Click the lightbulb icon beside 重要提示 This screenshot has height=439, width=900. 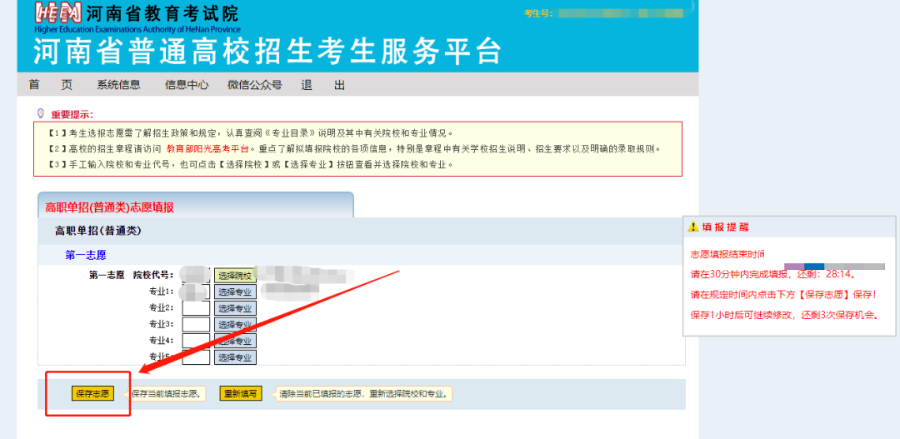click(40, 113)
